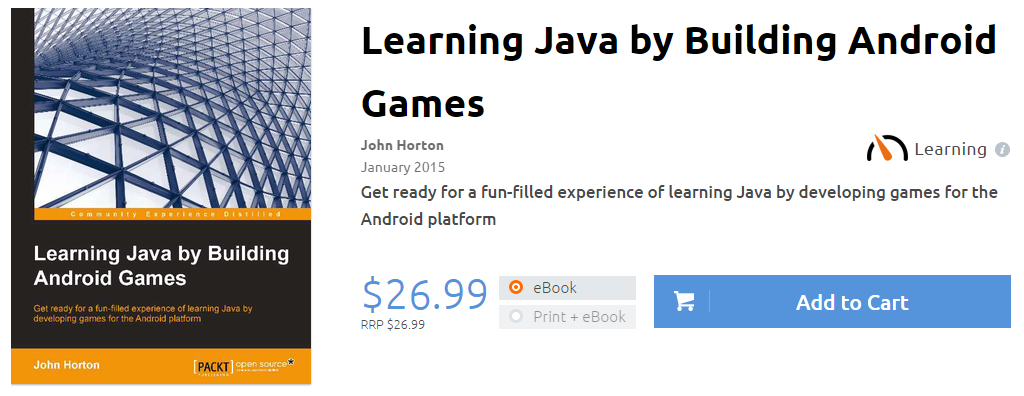Click the Learning Java by Building Android Games heading
Viewport: 1024px width, 396px height.
[x=679, y=71]
